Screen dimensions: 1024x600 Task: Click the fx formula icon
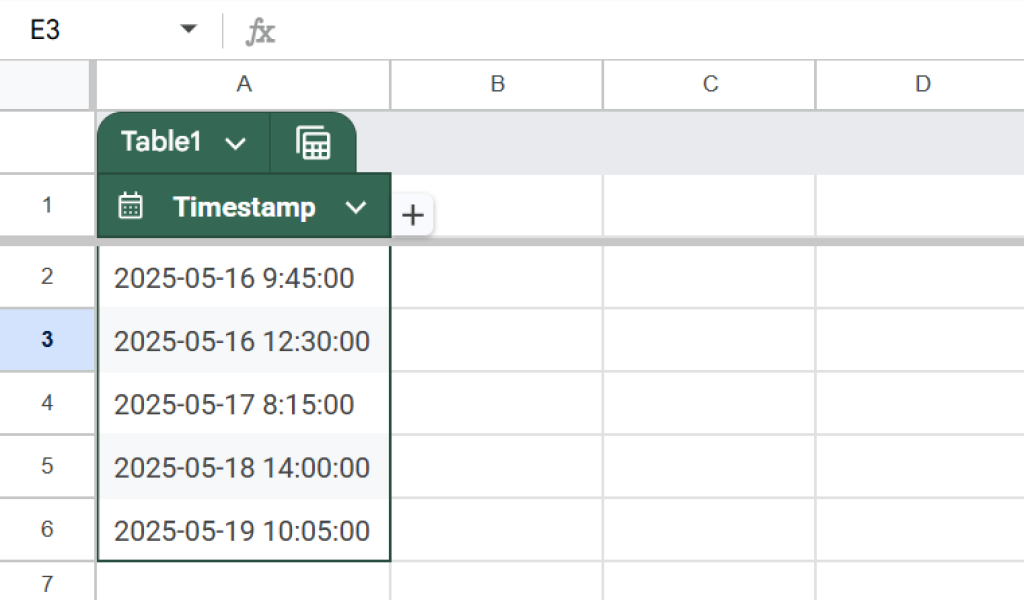tap(260, 31)
